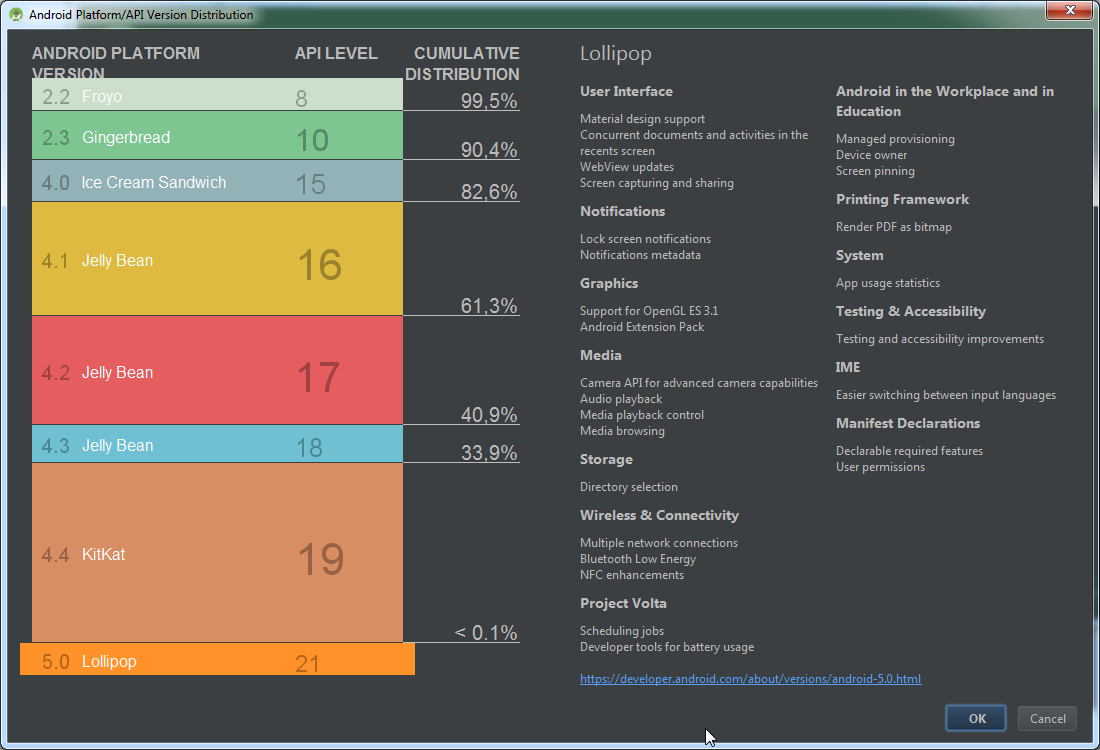Open the developer.android.com android-5.0 link
Screen dimensions: 1100x750
click(x=750, y=678)
